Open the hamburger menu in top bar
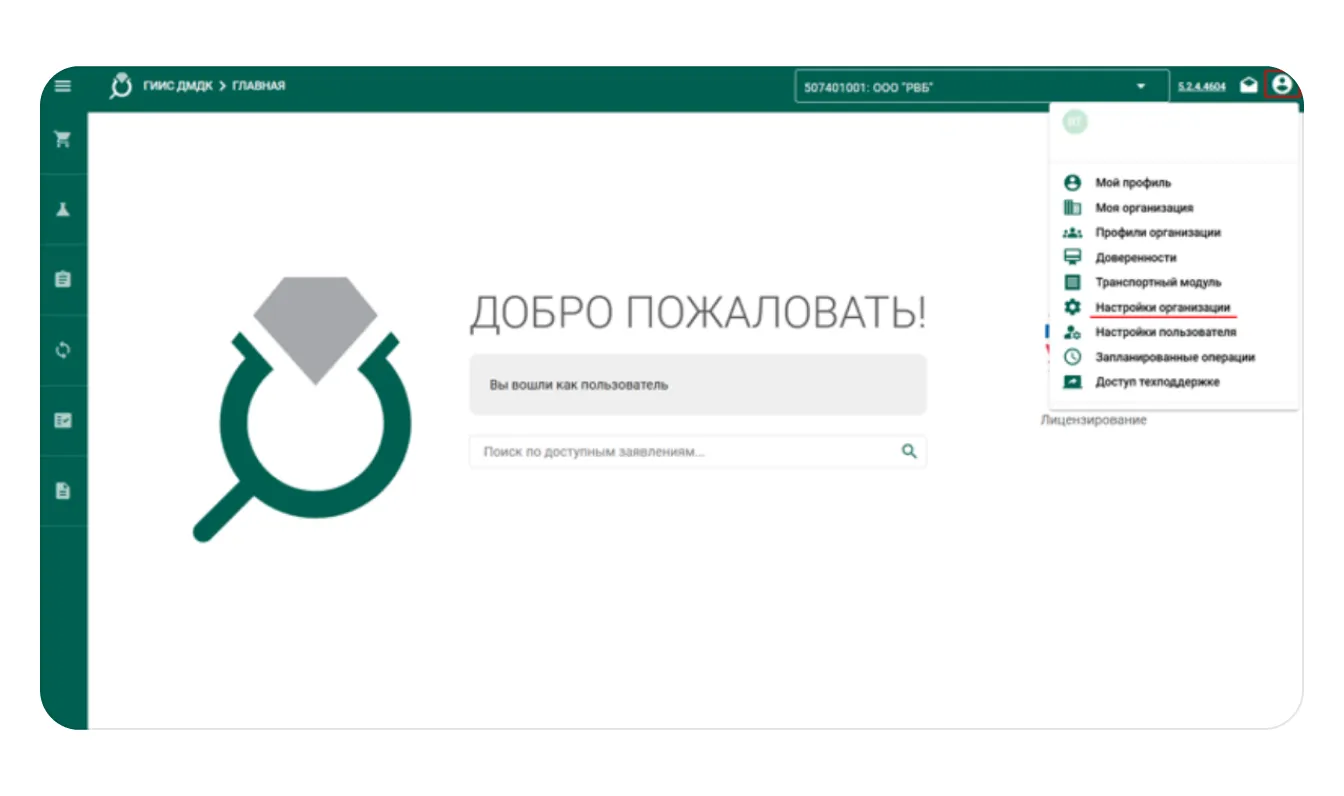The width and height of the screenshot is (1344, 796). 63,86
